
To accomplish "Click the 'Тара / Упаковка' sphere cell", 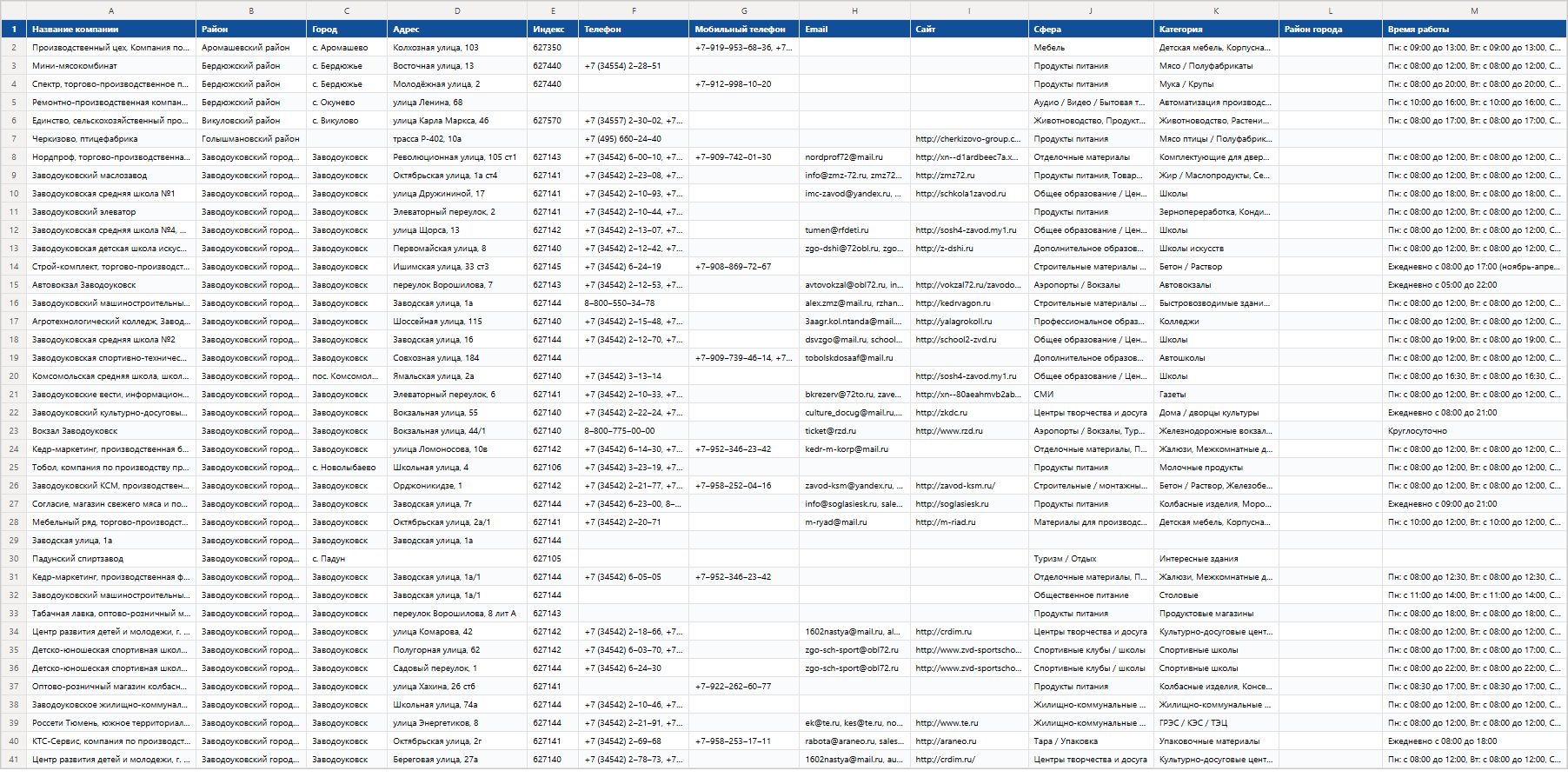I will coord(1091,741).
